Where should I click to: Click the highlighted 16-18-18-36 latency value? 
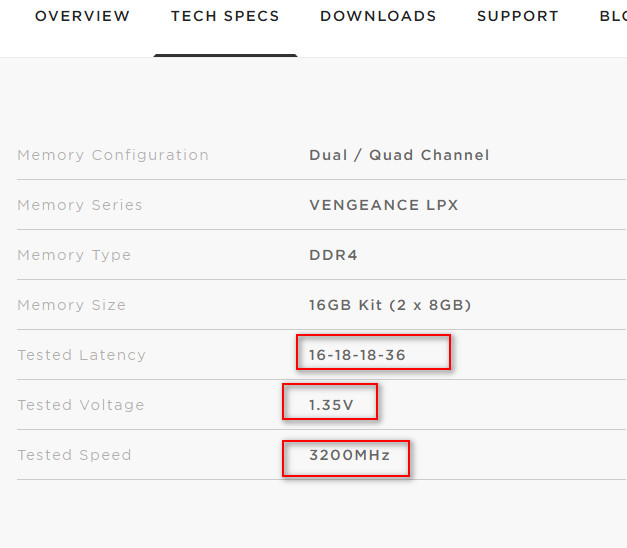pyautogui.click(x=357, y=355)
